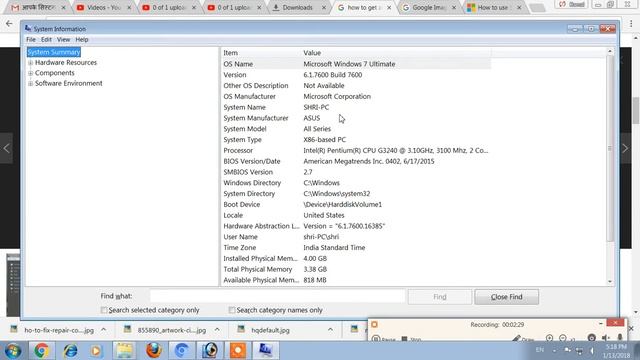The width and height of the screenshot is (640, 360).
Task: Enable Search selected category only
Action: [x=104, y=310]
